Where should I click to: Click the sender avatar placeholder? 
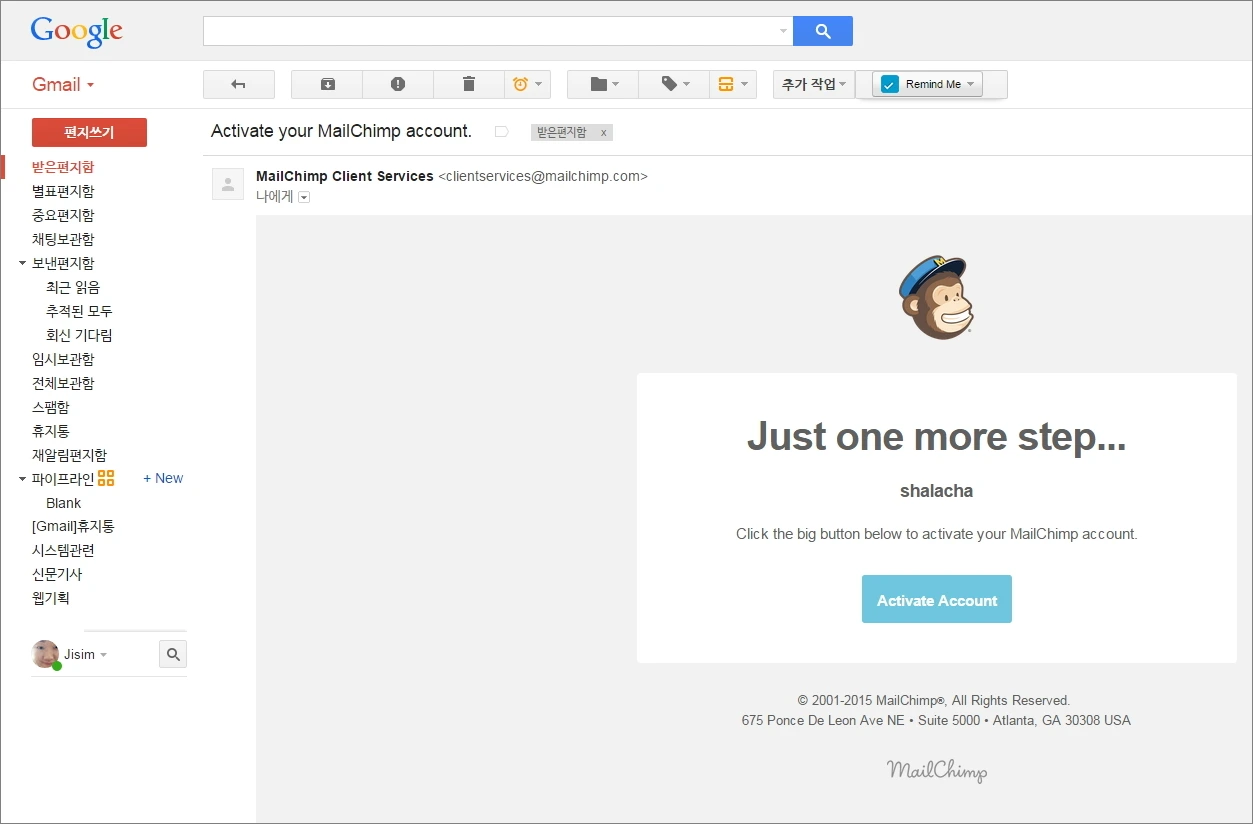[228, 184]
